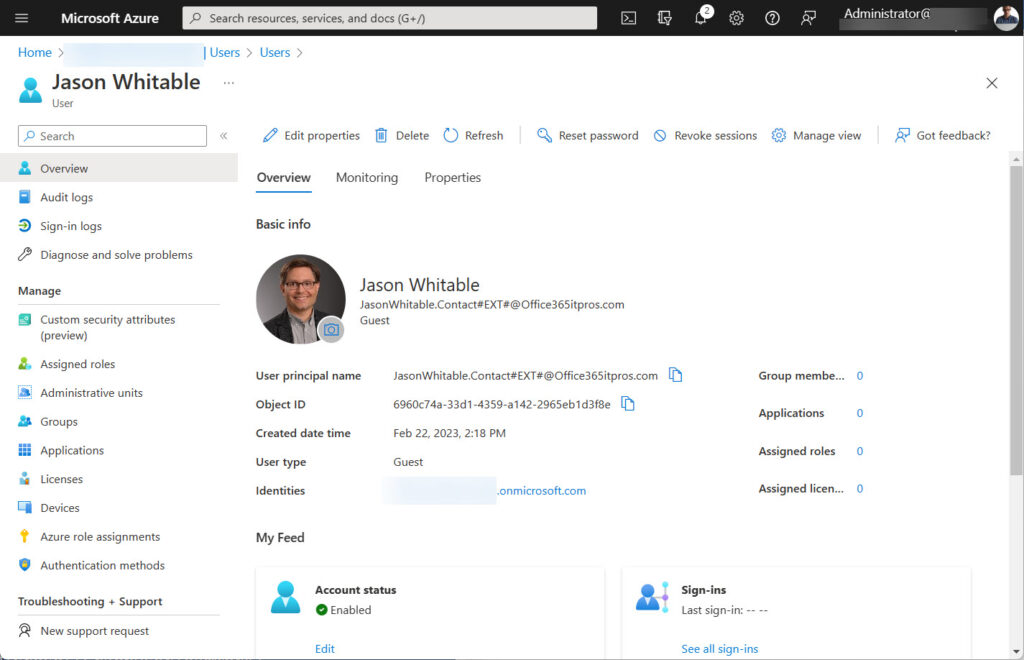Open the top bar feedback icon
The width and height of the screenshot is (1024, 660).
(x=808, y=18)
